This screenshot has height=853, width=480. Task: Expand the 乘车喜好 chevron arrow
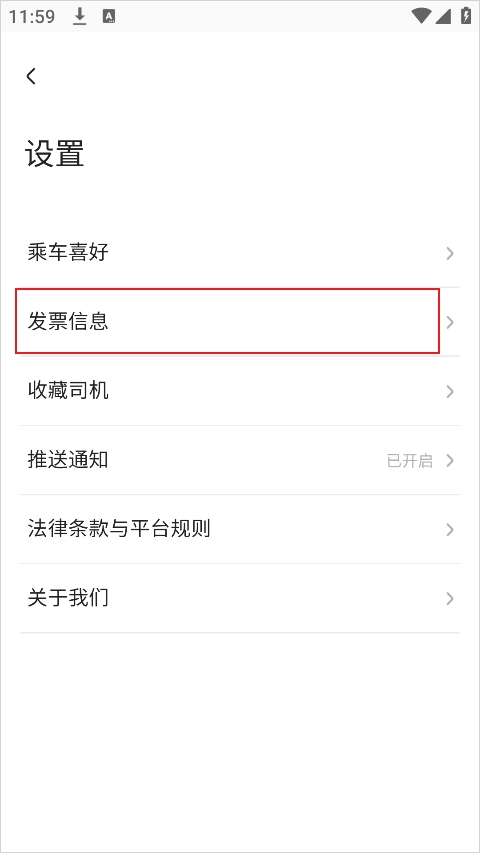[x=450, y=253]
